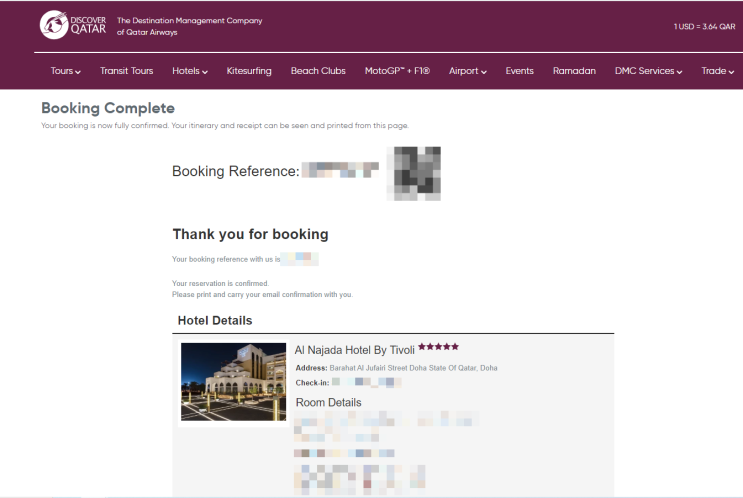This screenshot has height=498, width=743.
Task: Open the Tours dropdown menu
Action: click(65, 71)
